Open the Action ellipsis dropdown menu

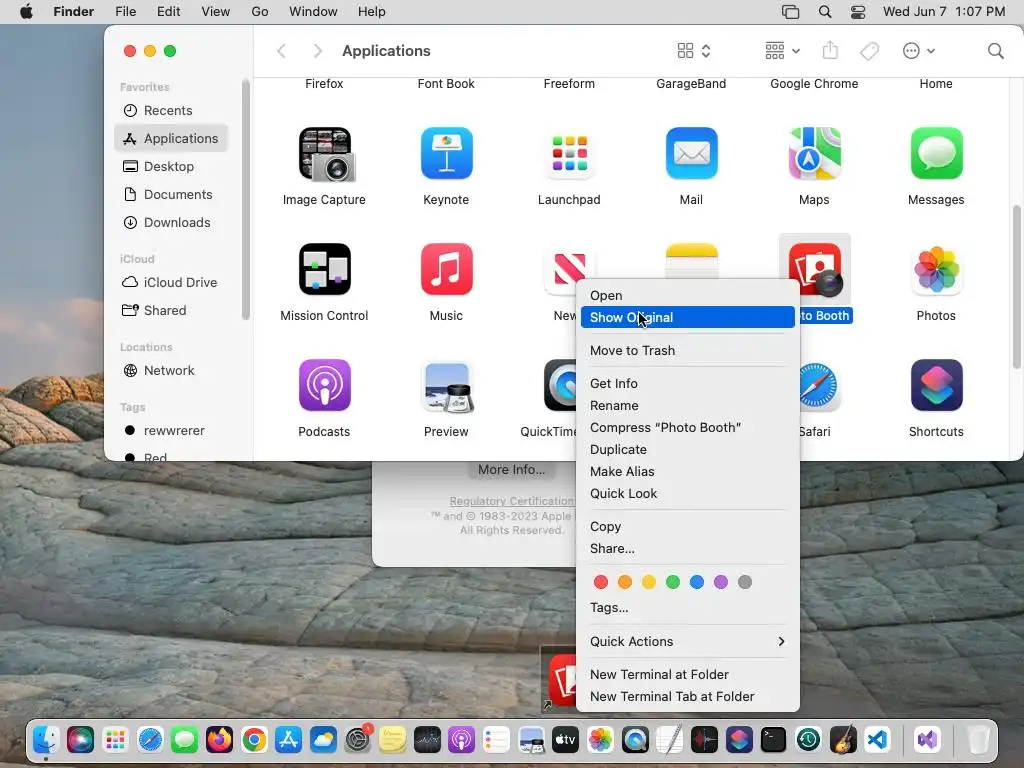click(x=919, y=51)
